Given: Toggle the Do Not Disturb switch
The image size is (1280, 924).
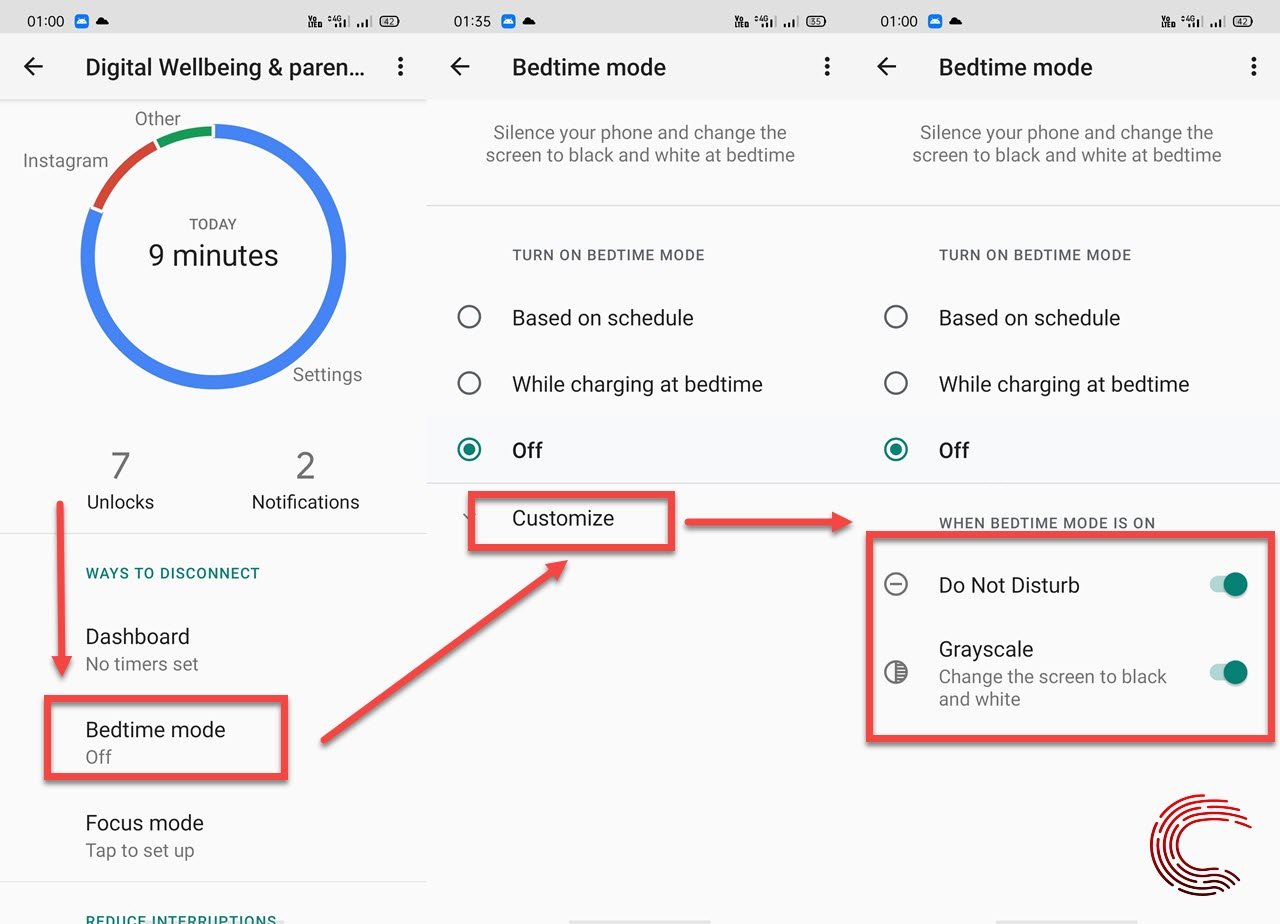Looking at the screenshot, I should (1229, 585).
